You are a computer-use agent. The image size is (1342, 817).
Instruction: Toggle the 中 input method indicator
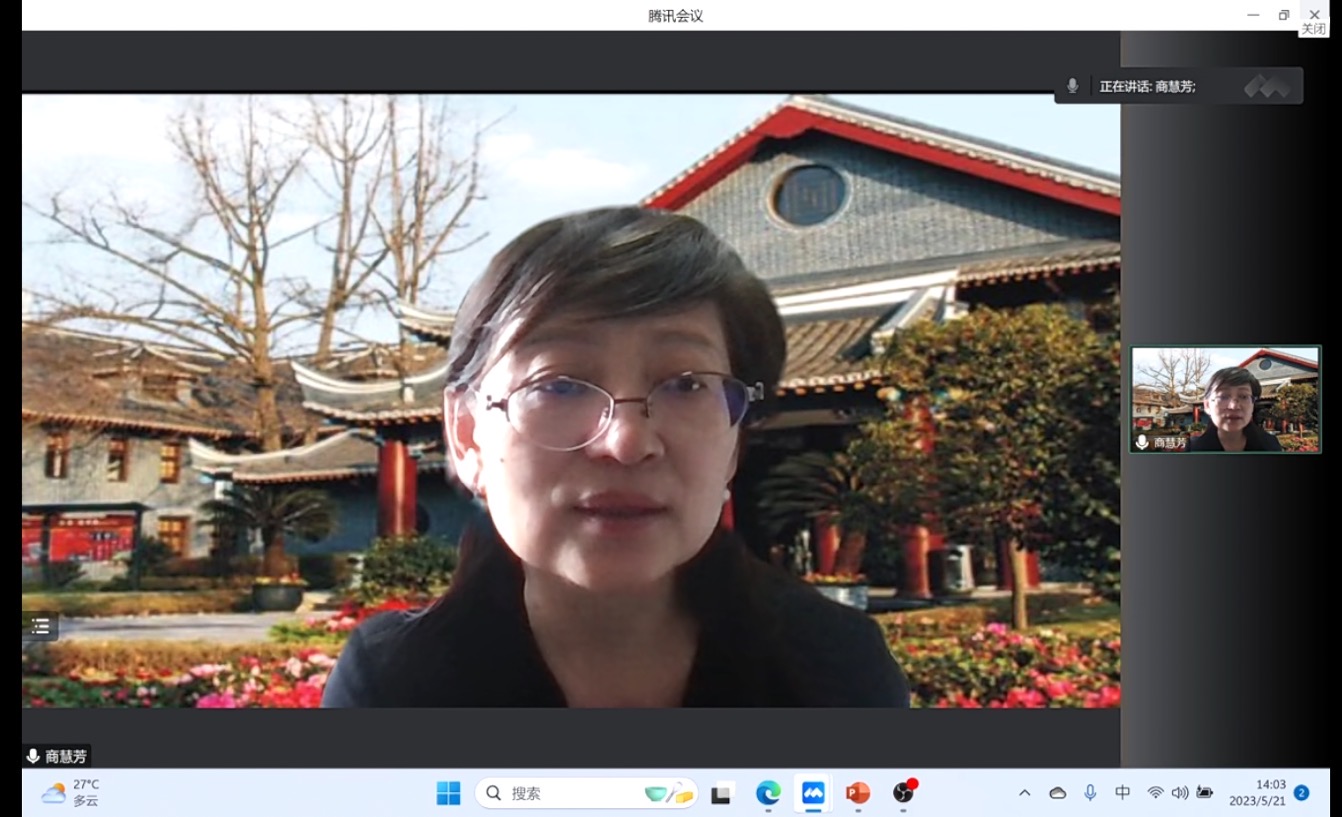click(1123, 793)
